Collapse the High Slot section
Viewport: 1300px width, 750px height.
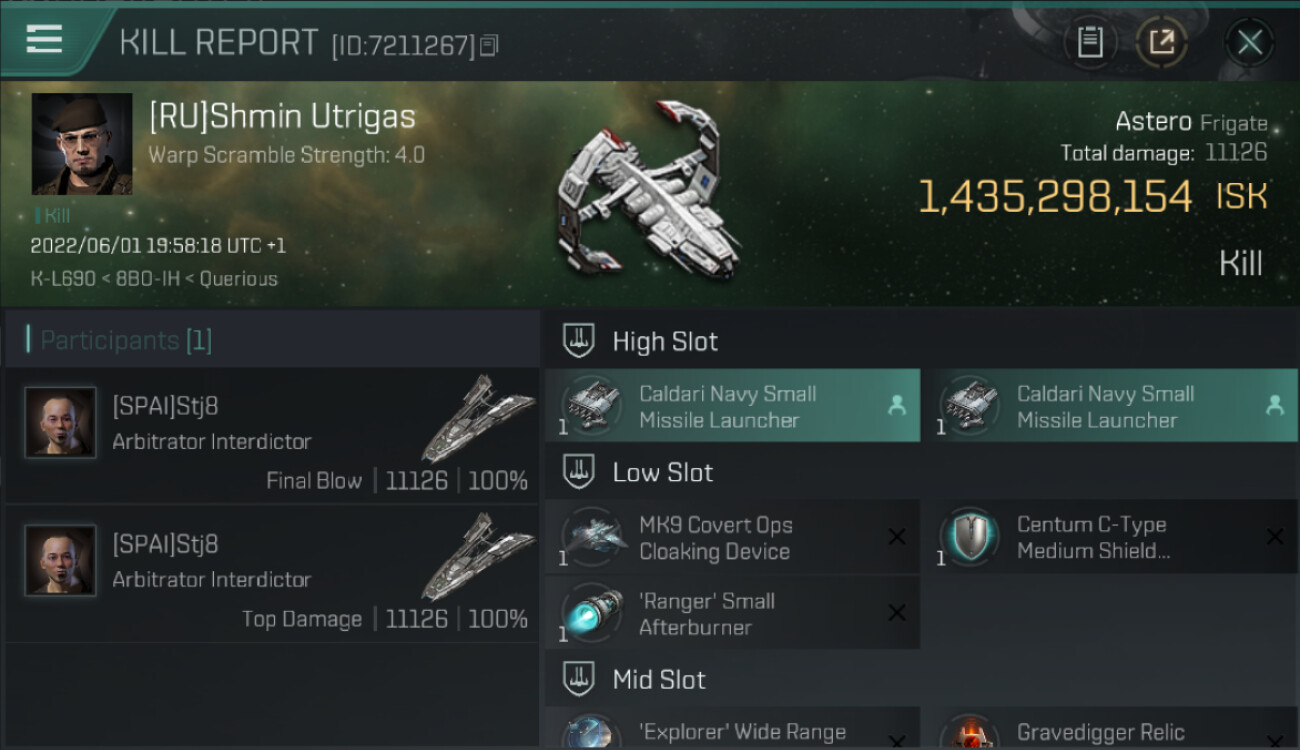(579, 340)
